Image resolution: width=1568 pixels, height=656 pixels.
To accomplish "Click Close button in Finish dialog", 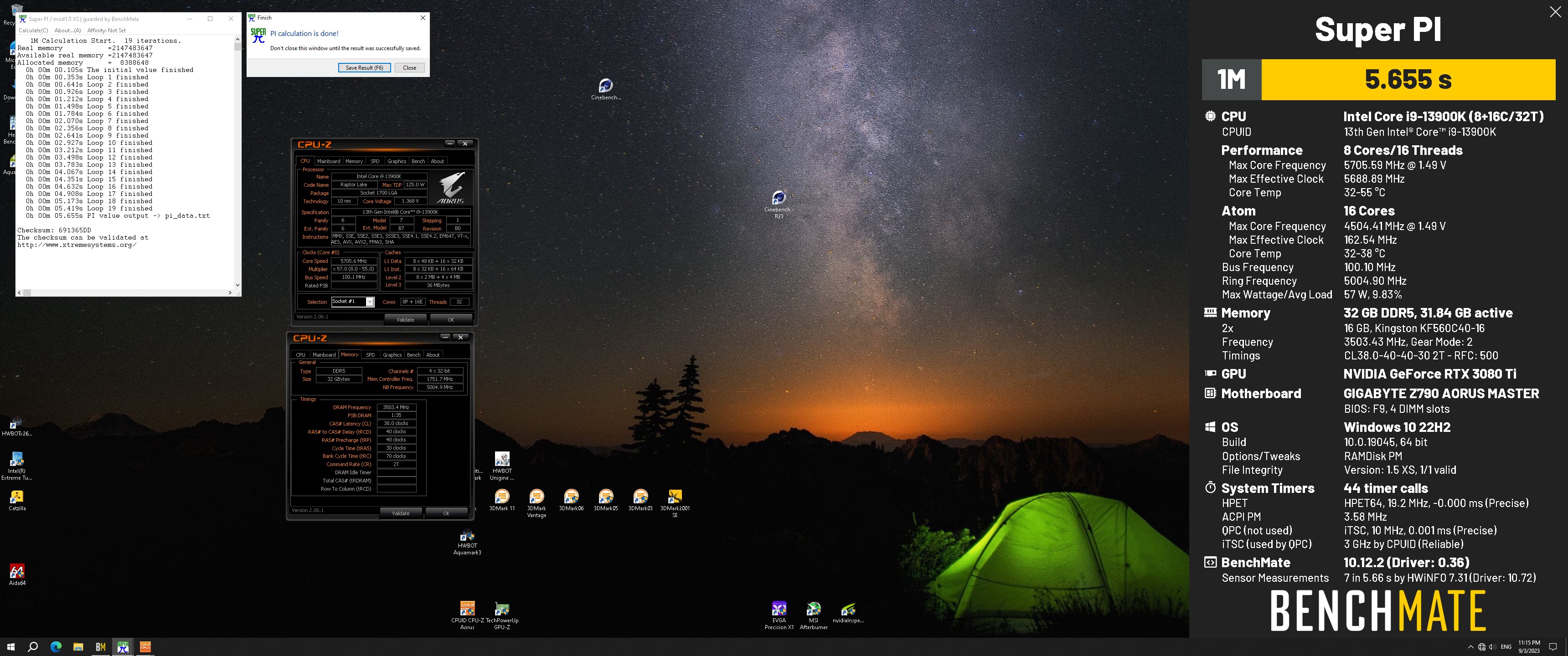I will click(410, 67).
